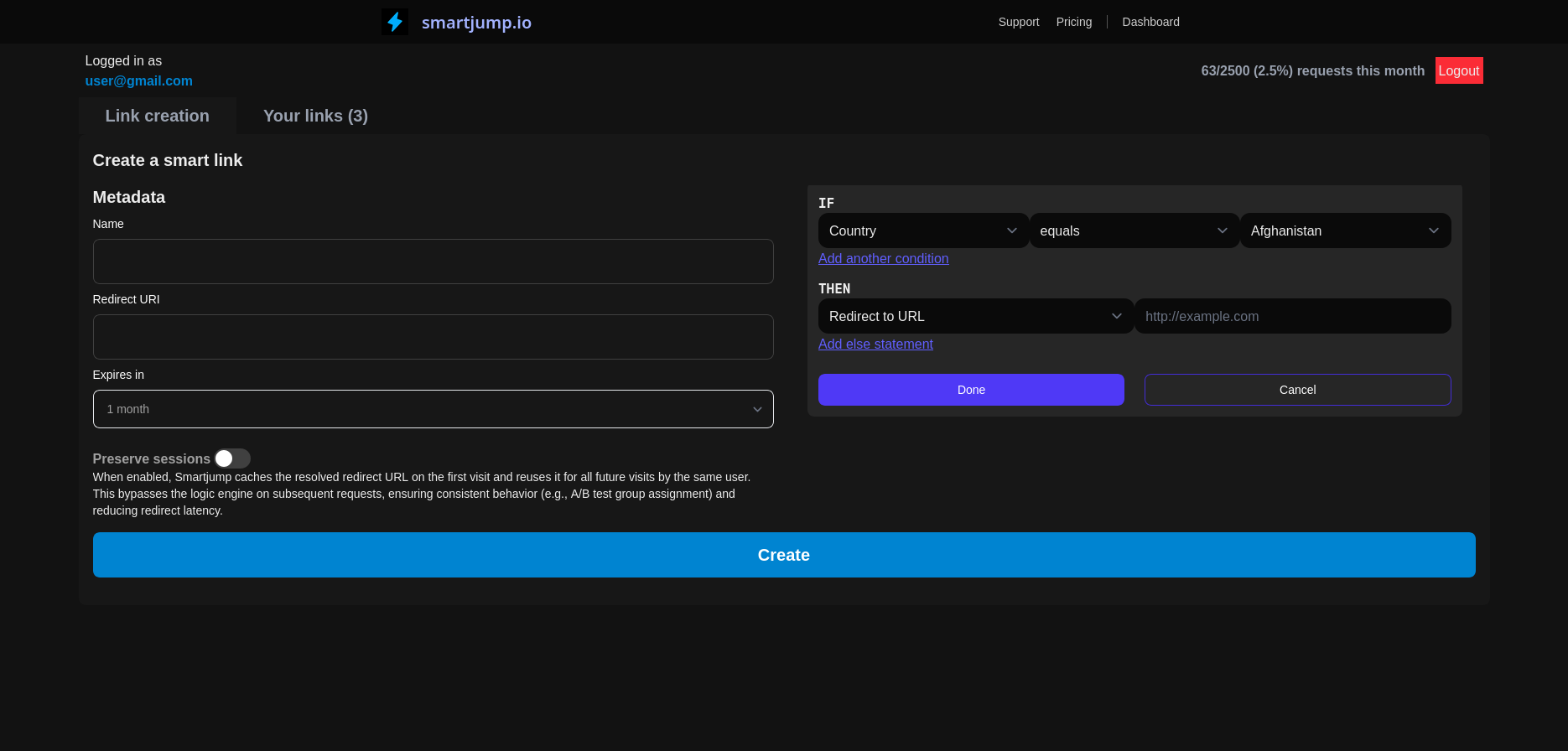The image size is (1568, 751).
Task: Open the Dashboard link
Action: pyautogui.click(x=1150, y=22)
